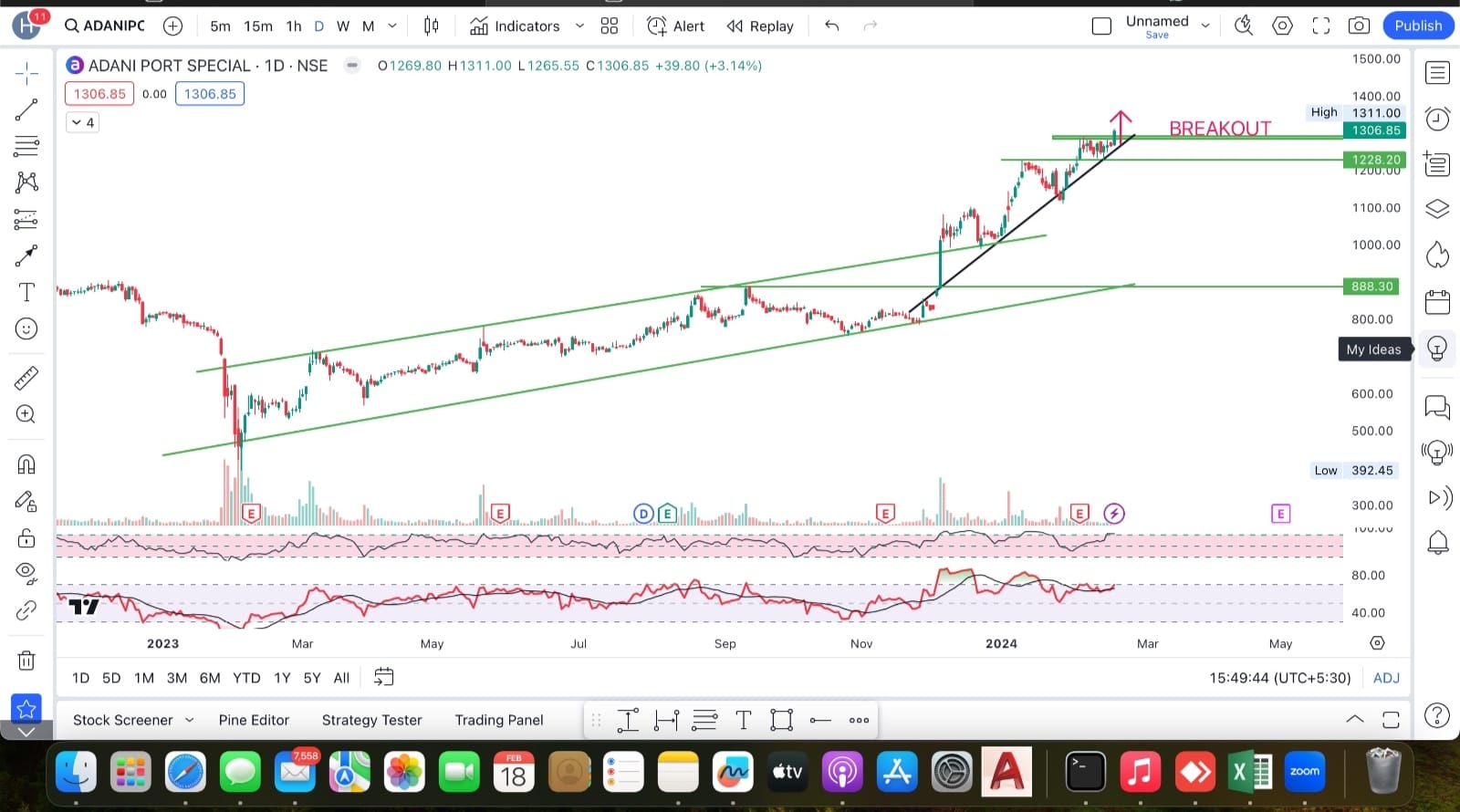Click the green 888.30 price label

pyautogui.click(x=1372, y=286)
